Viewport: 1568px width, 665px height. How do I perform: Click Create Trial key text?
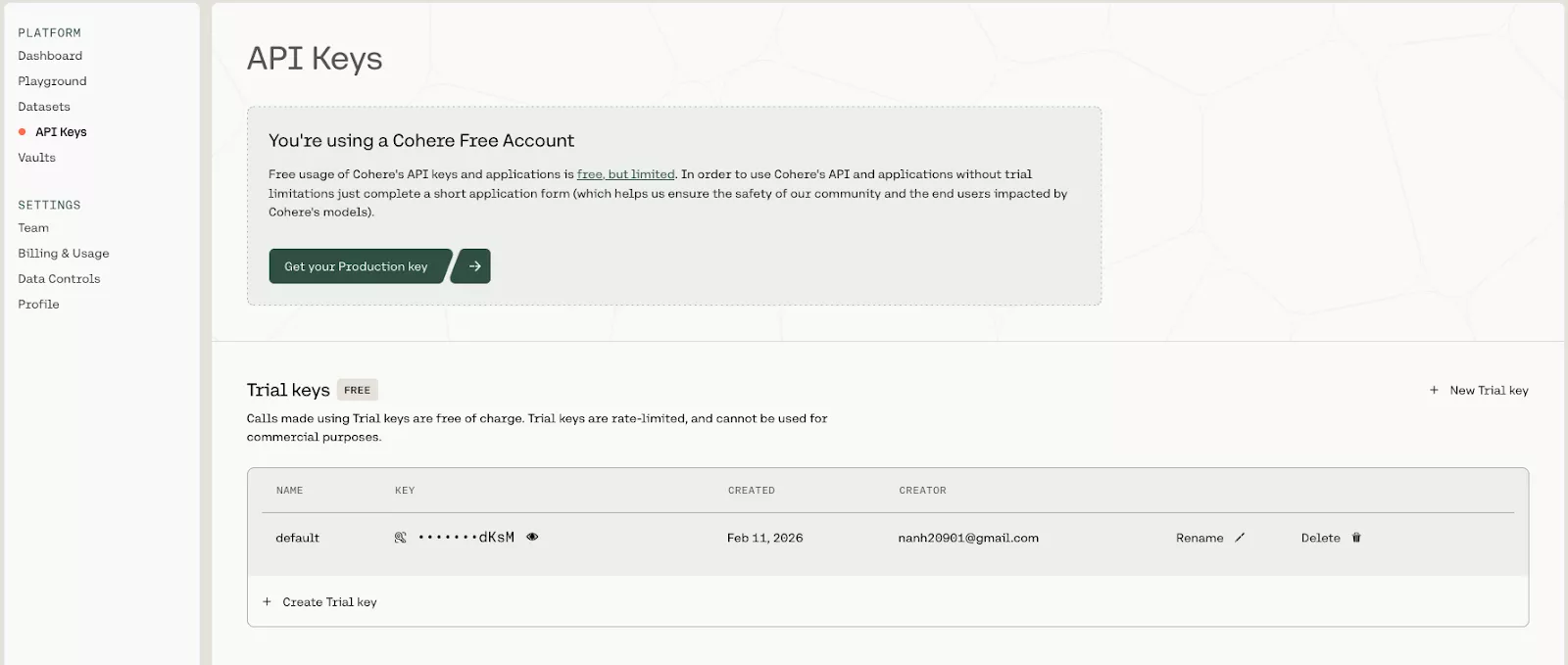[x=329, y=602]
